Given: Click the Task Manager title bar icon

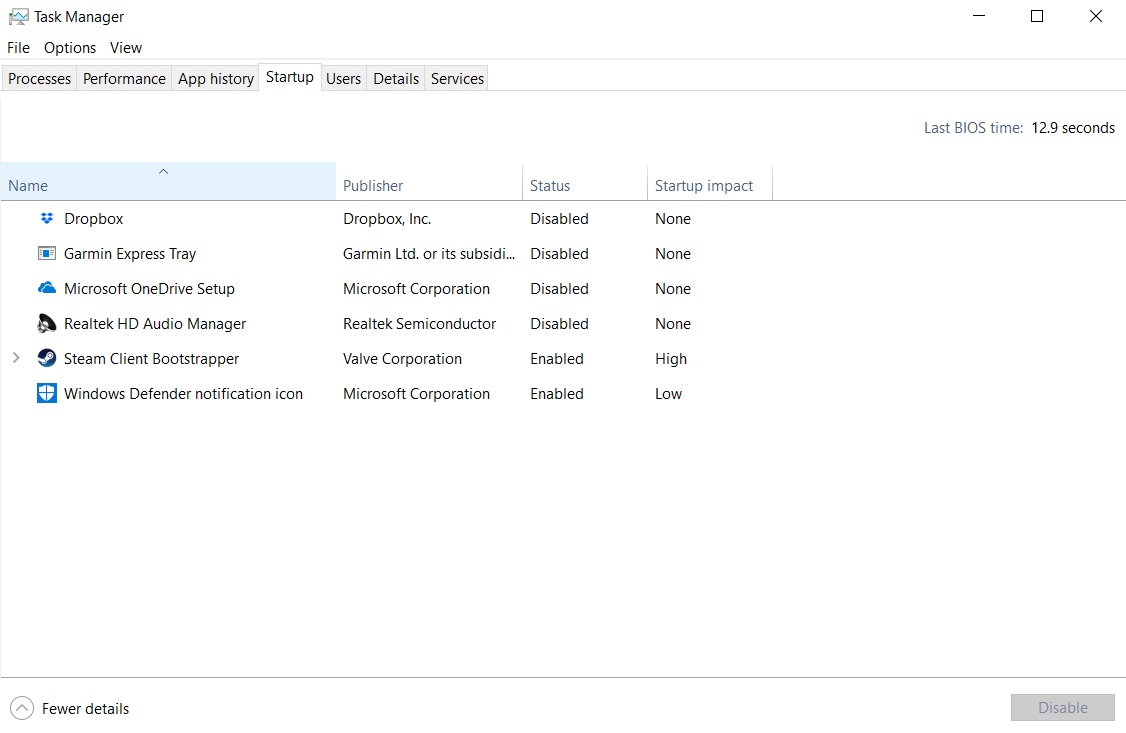Looking at the screenshot, I should coord(19,17).
